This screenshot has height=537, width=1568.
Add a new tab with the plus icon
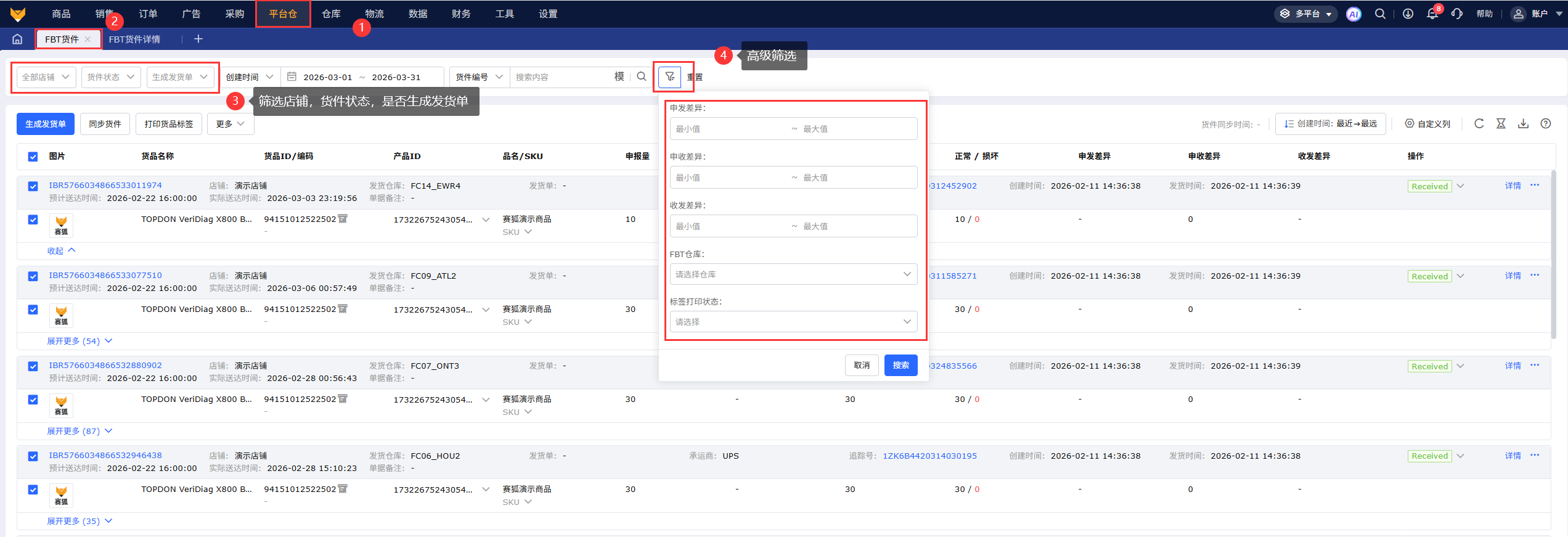(x=198, y=39)
